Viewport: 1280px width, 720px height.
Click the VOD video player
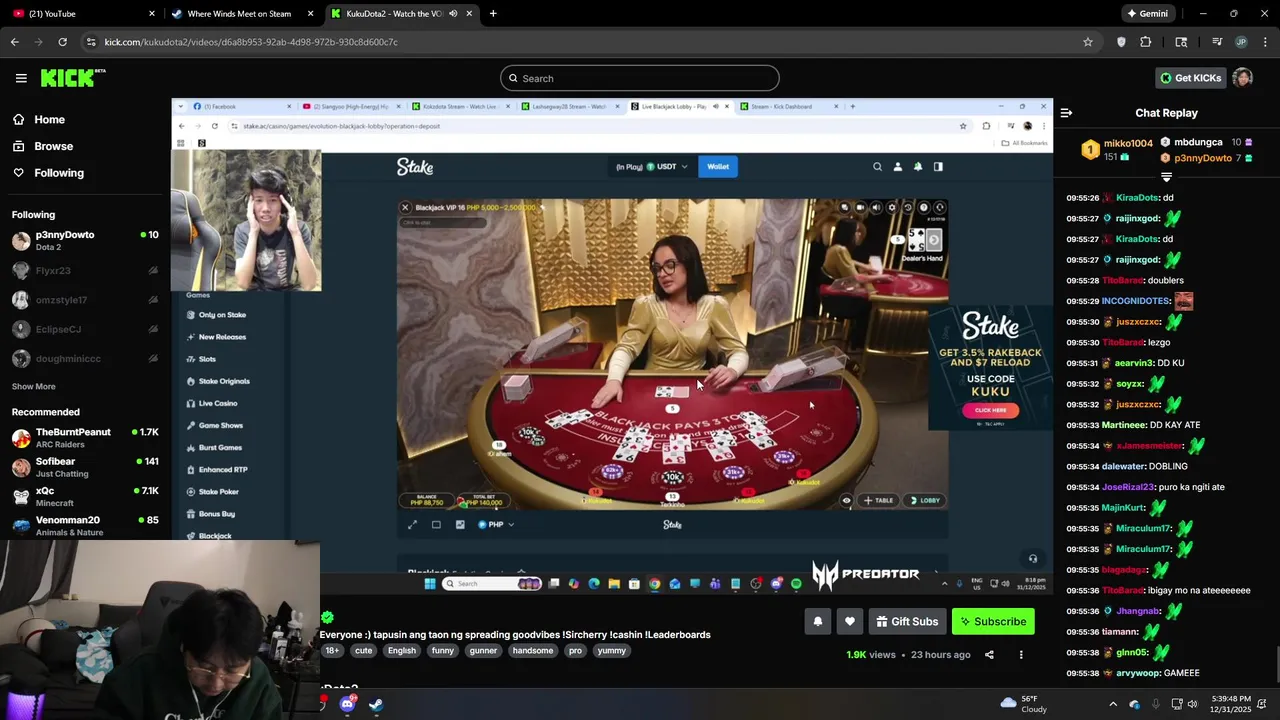[x=612, y=346]
